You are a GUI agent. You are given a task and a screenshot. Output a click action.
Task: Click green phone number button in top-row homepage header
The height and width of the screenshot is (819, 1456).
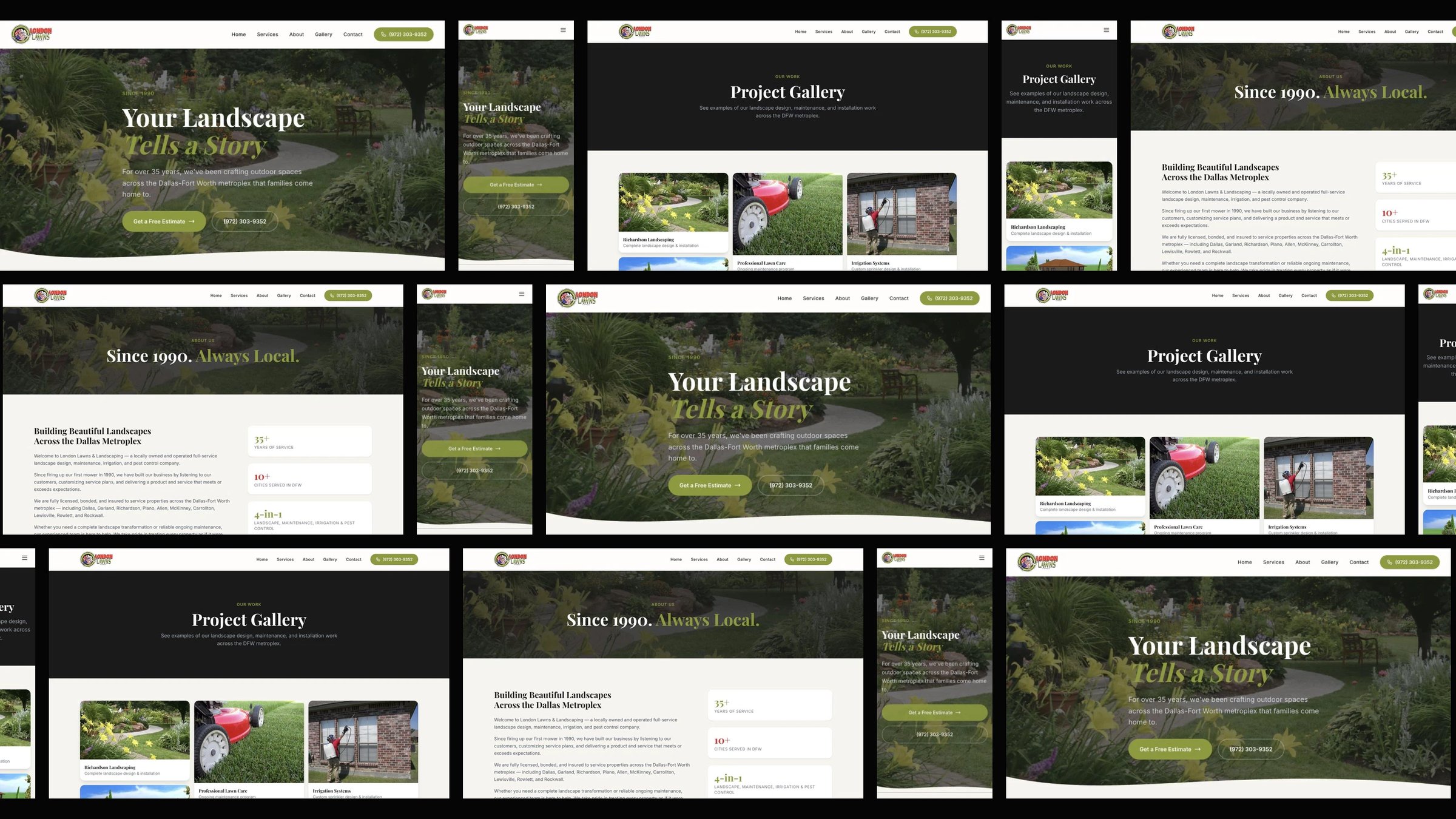click(403, 35)
